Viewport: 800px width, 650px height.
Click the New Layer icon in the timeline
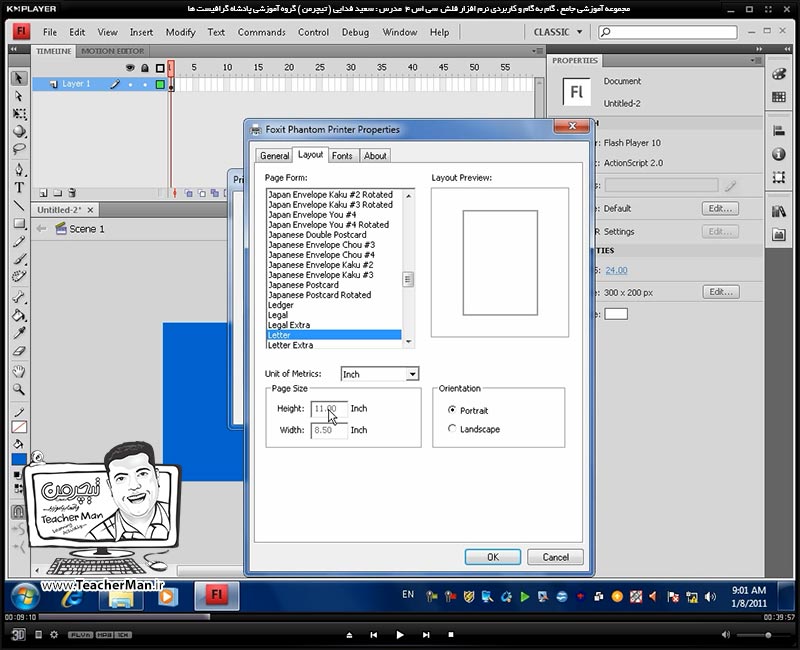(x=43, y=193)
